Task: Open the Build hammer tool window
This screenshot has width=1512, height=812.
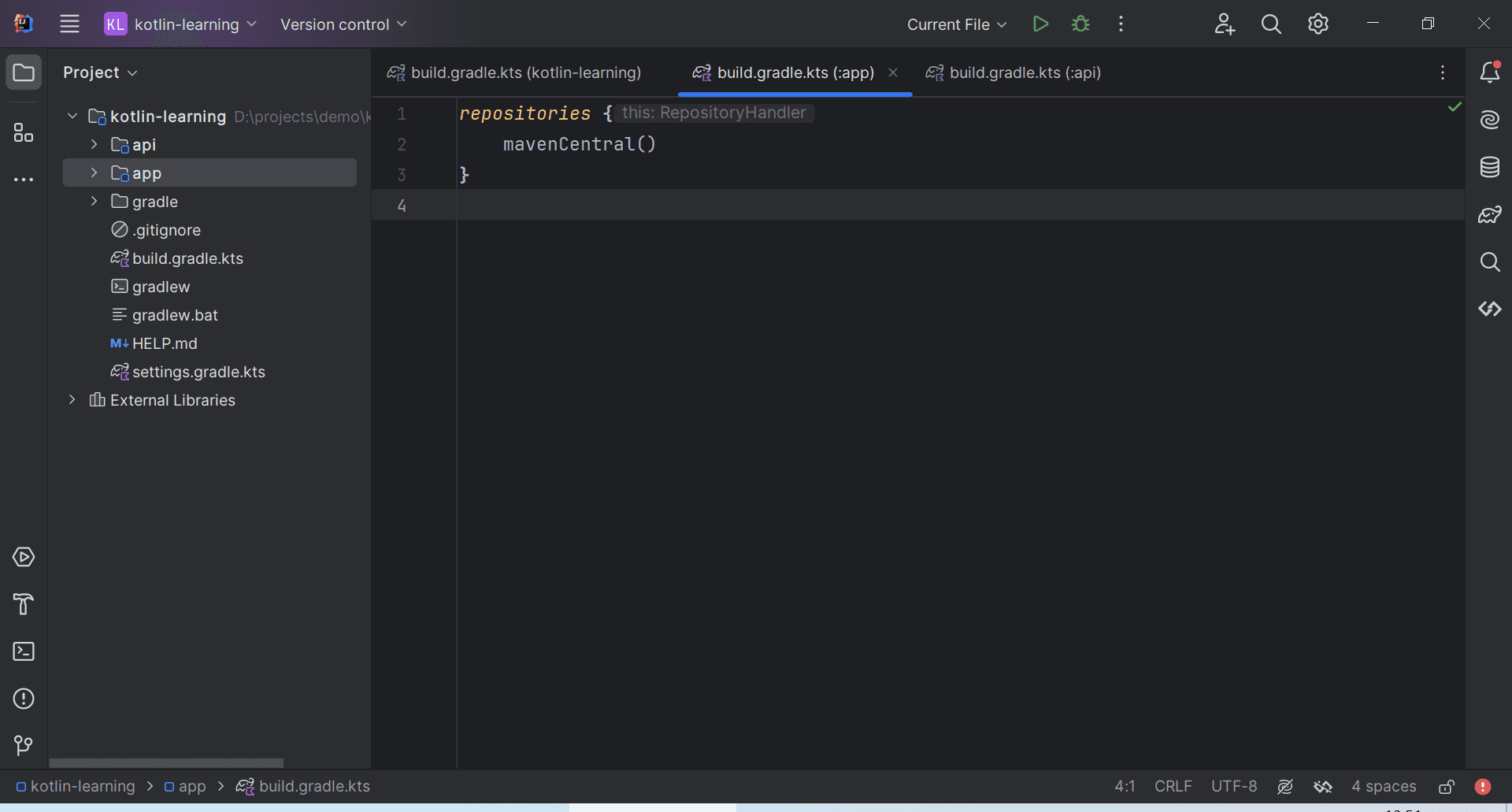Action: point(24,604)
